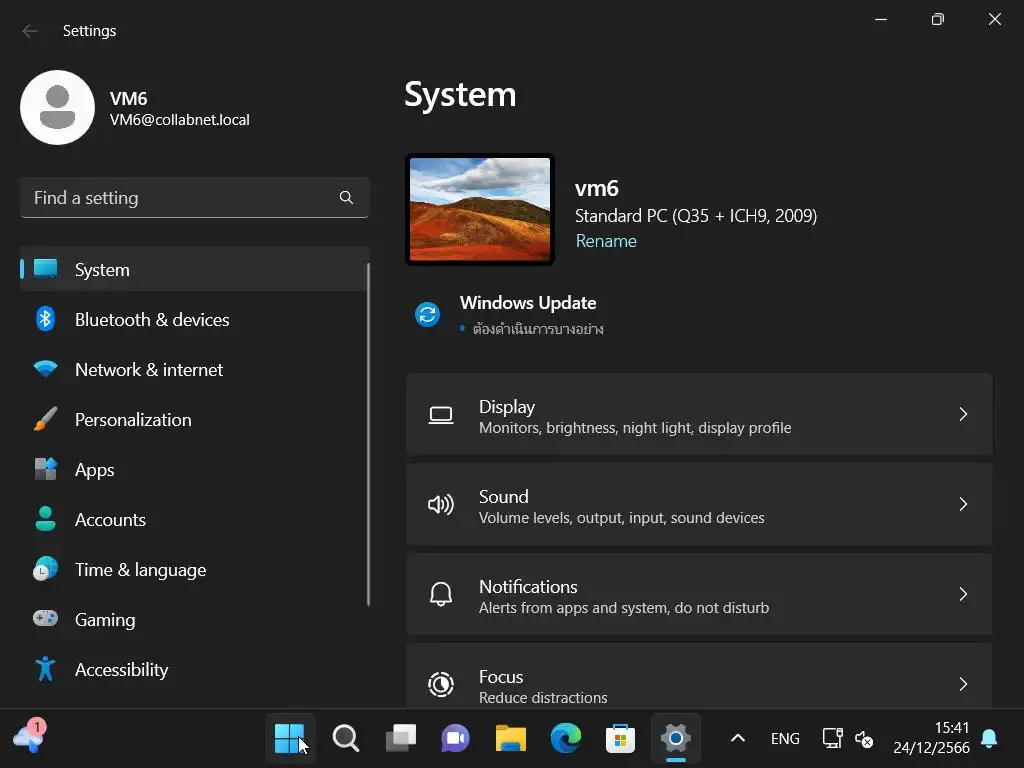Open Microsoft Store from the taskbar
Viewport: 1024px width, 768px height.
click(620, 739)
